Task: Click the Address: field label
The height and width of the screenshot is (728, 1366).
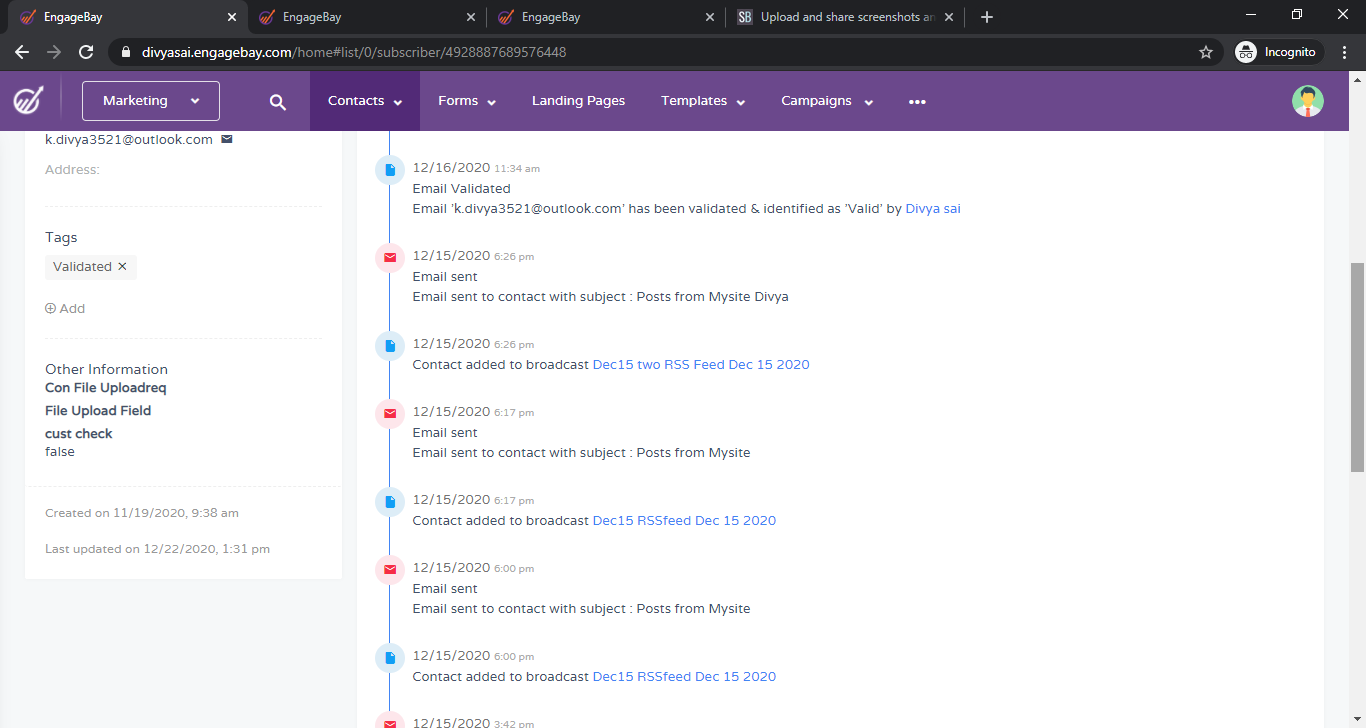Action: (72, 170)
